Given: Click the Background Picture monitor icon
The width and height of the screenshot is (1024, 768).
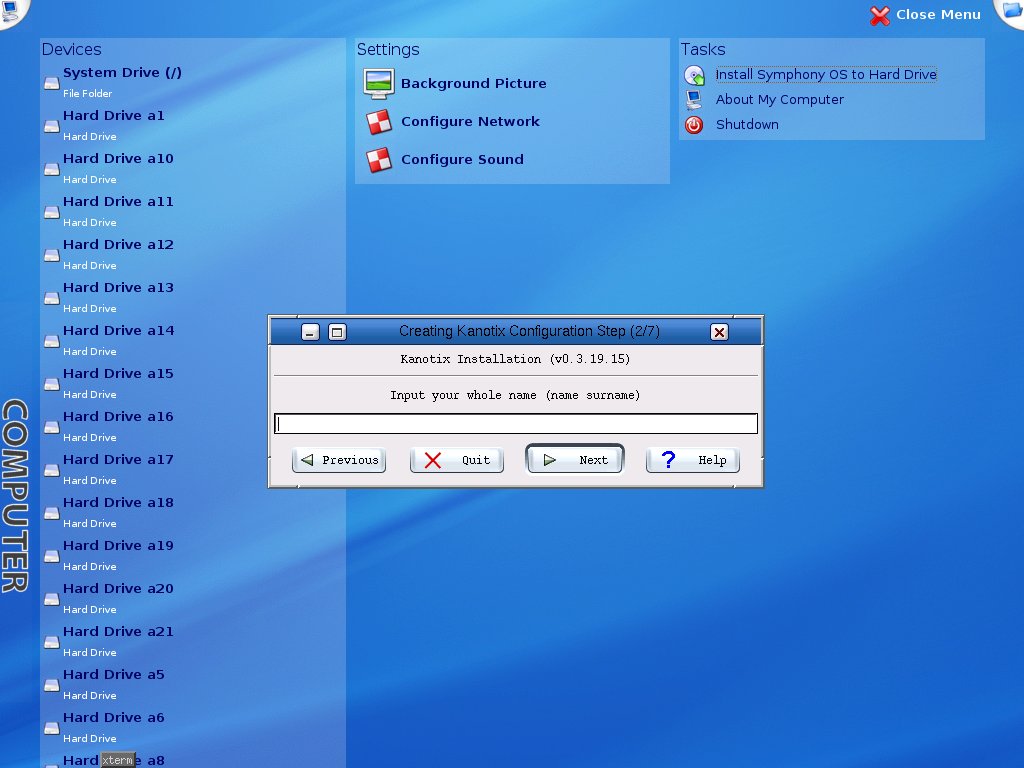Looking at the screenshot, I should tap(379, 84).
